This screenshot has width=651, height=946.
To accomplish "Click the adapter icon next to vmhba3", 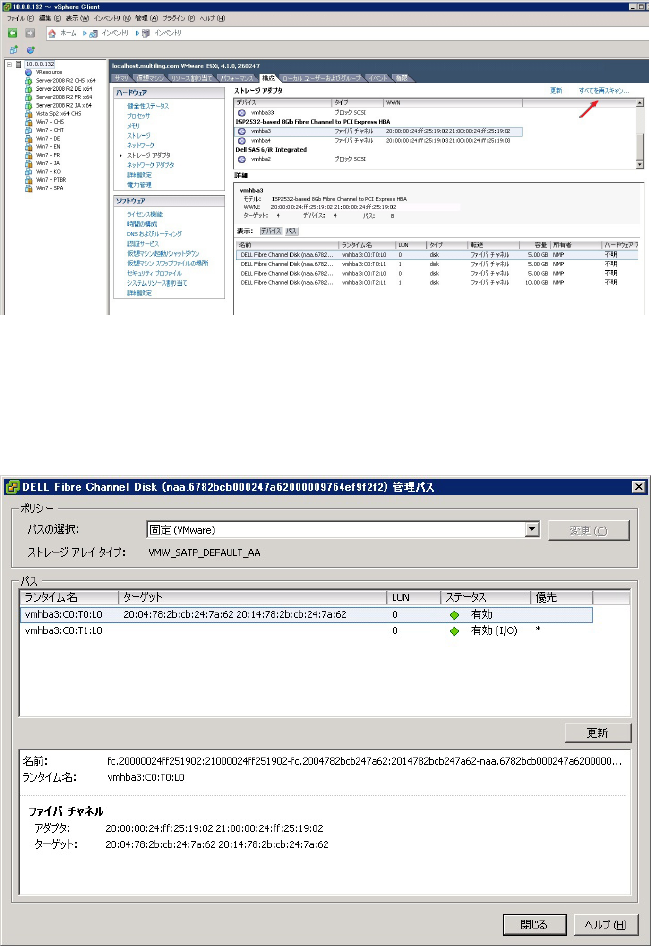I will (242, 131).
